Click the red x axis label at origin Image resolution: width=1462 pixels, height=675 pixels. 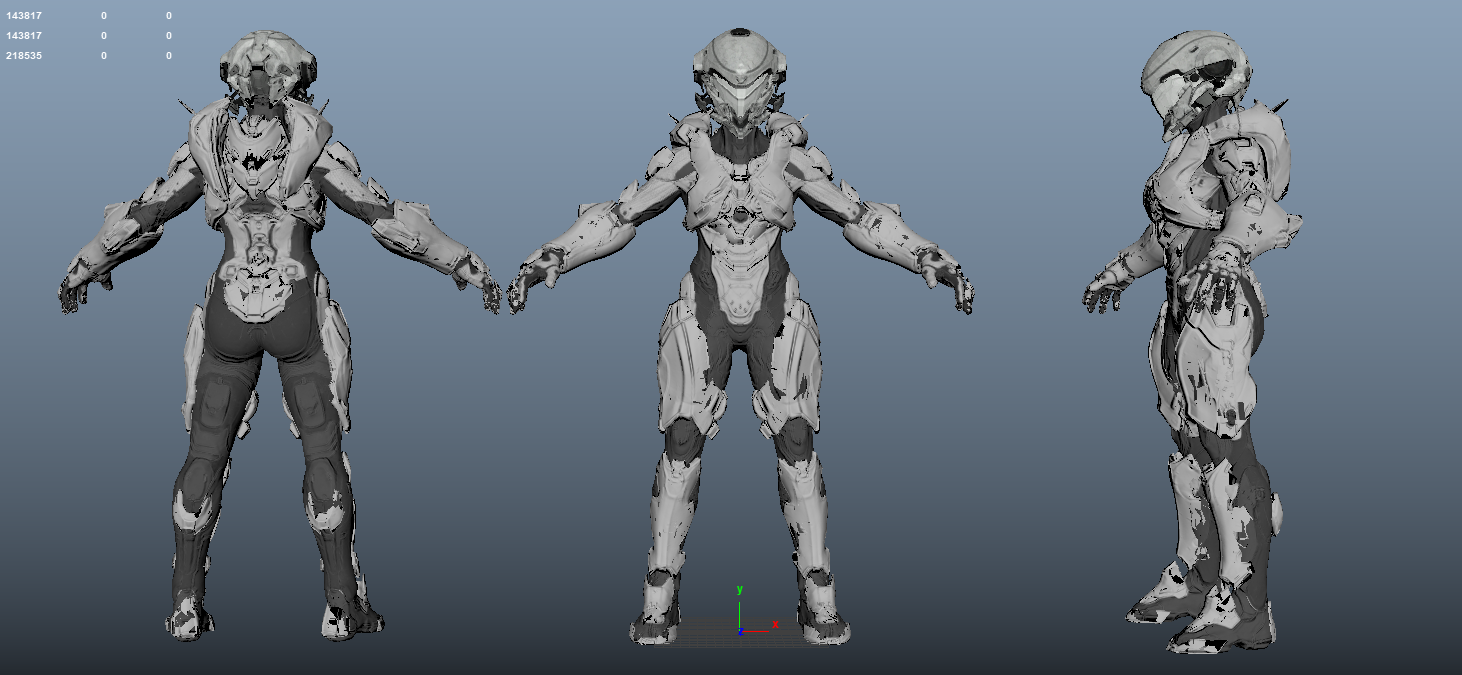[x=775, y=625]
